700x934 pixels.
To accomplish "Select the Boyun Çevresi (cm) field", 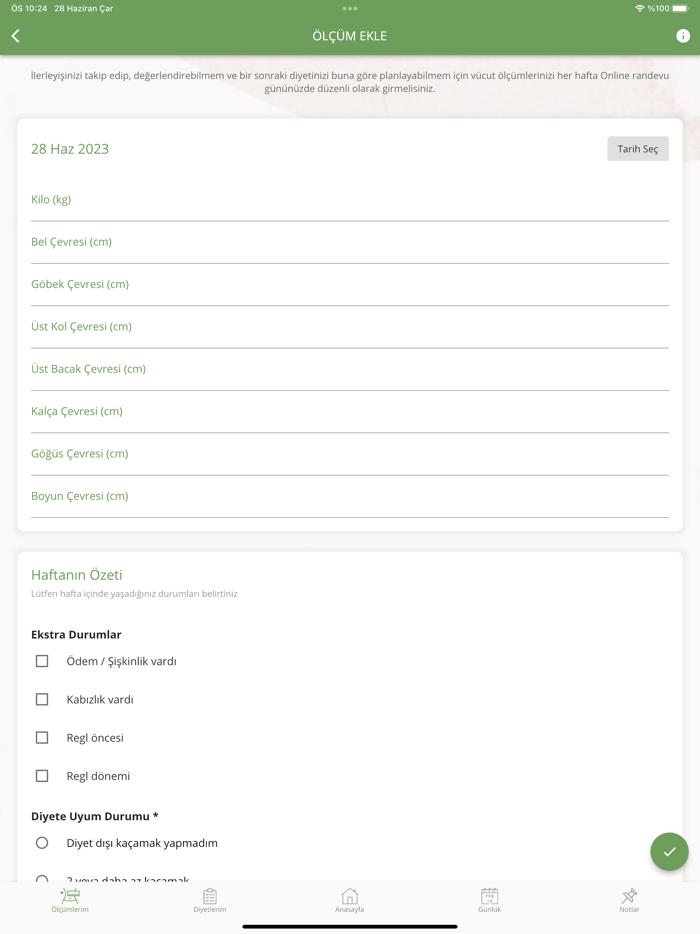I will point(349,496).
